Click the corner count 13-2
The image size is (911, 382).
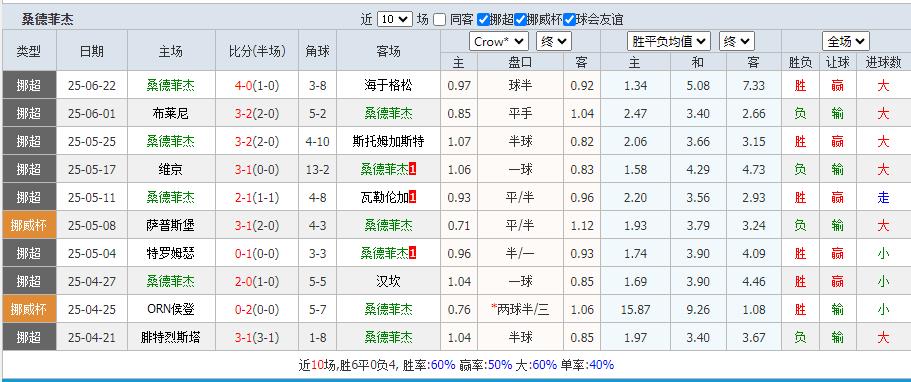[x=317, y=169]
